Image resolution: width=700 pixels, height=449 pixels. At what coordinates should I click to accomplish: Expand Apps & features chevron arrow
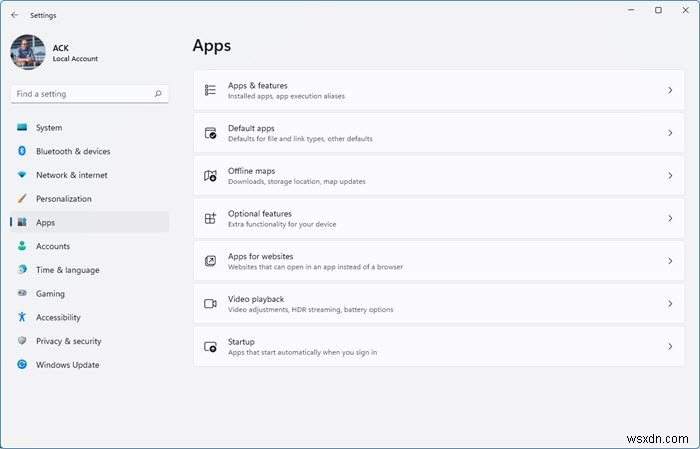point(670,90)
